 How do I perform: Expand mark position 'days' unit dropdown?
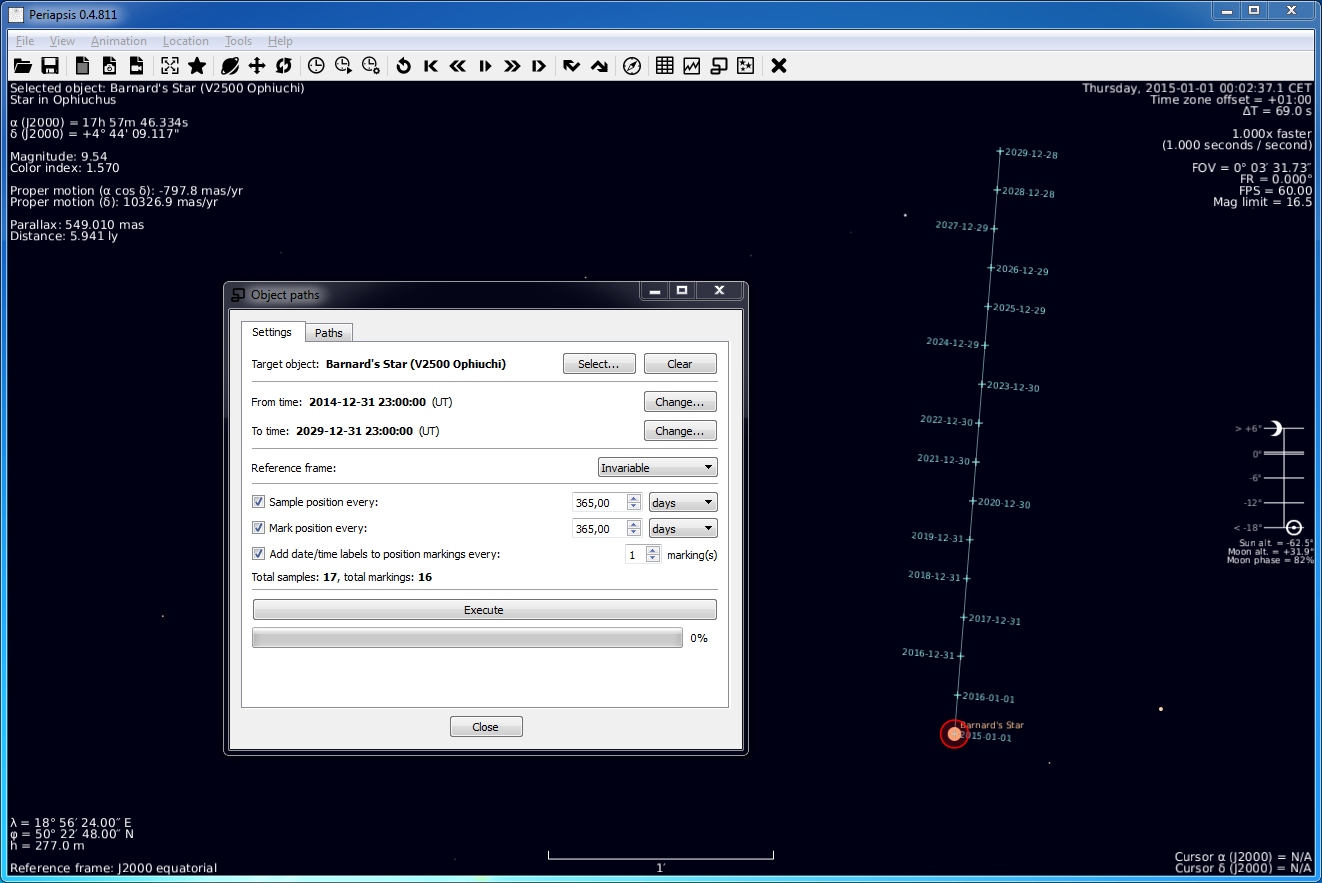(683, 529)
